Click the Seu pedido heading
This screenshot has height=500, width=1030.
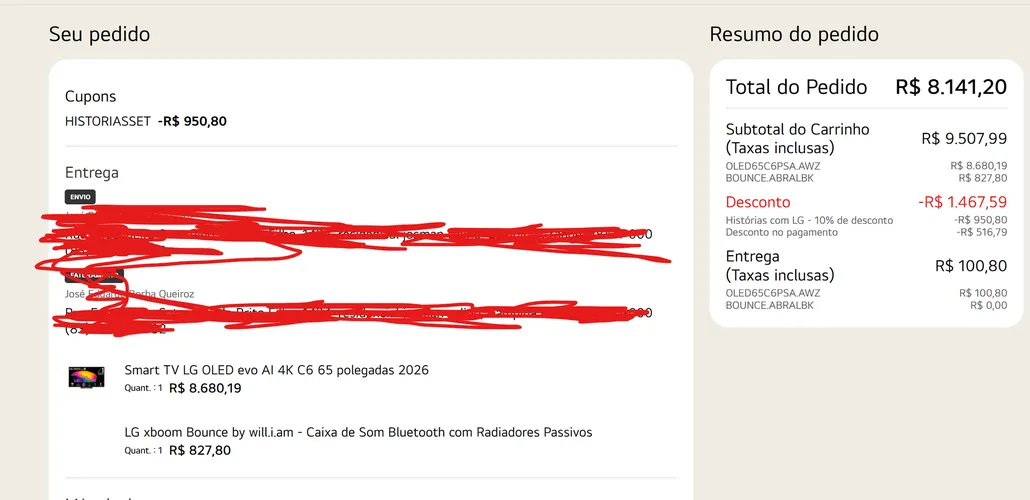coord(99,34)
